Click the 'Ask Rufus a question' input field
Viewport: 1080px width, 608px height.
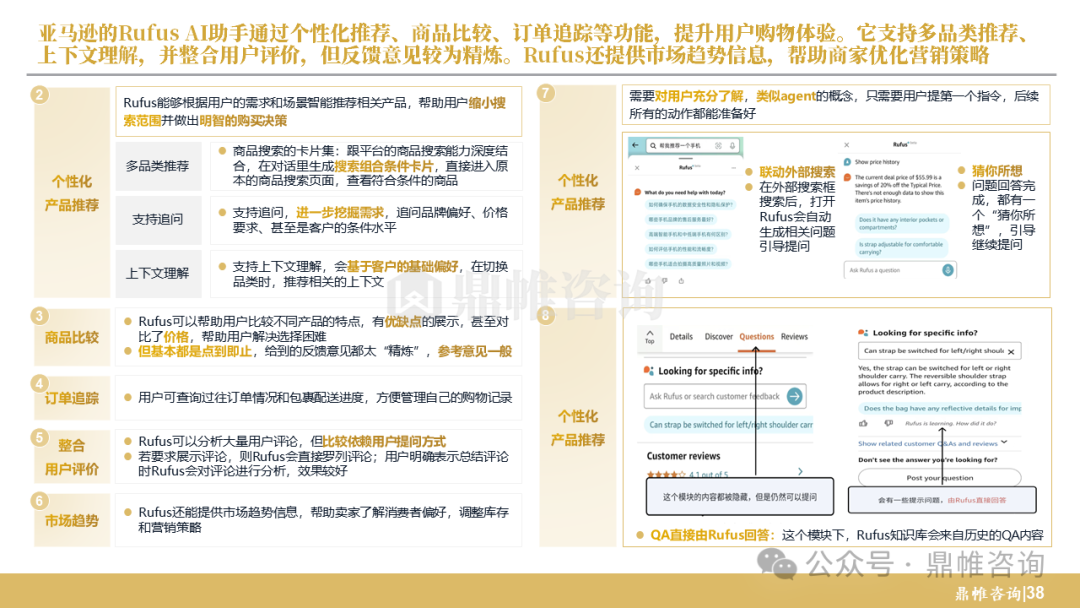click(893, 270)
